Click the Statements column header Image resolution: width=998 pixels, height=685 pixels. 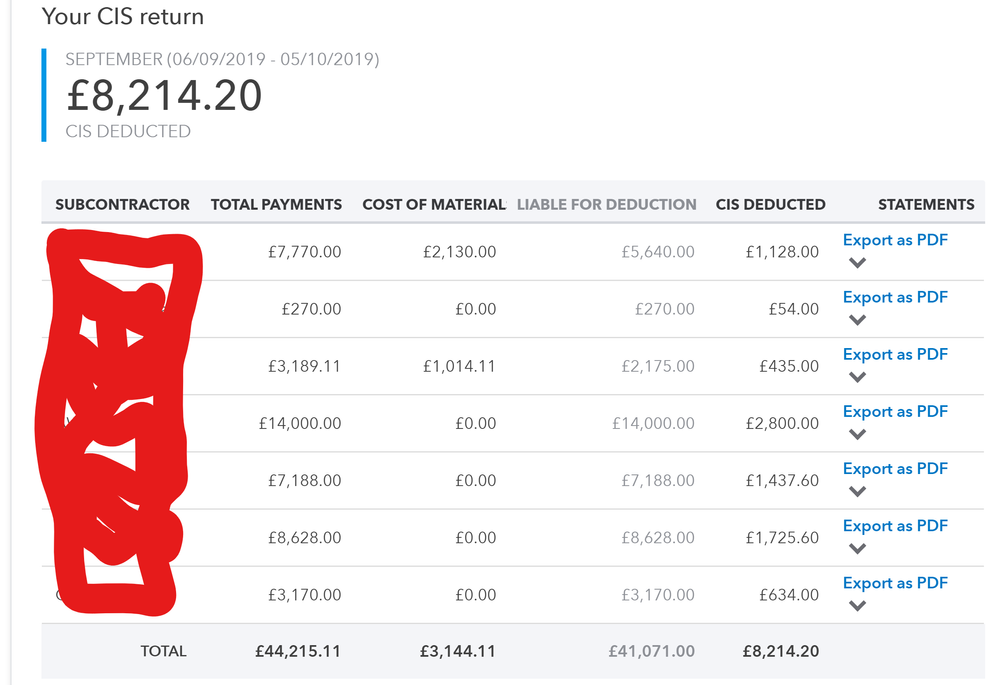tap(926, 204)
